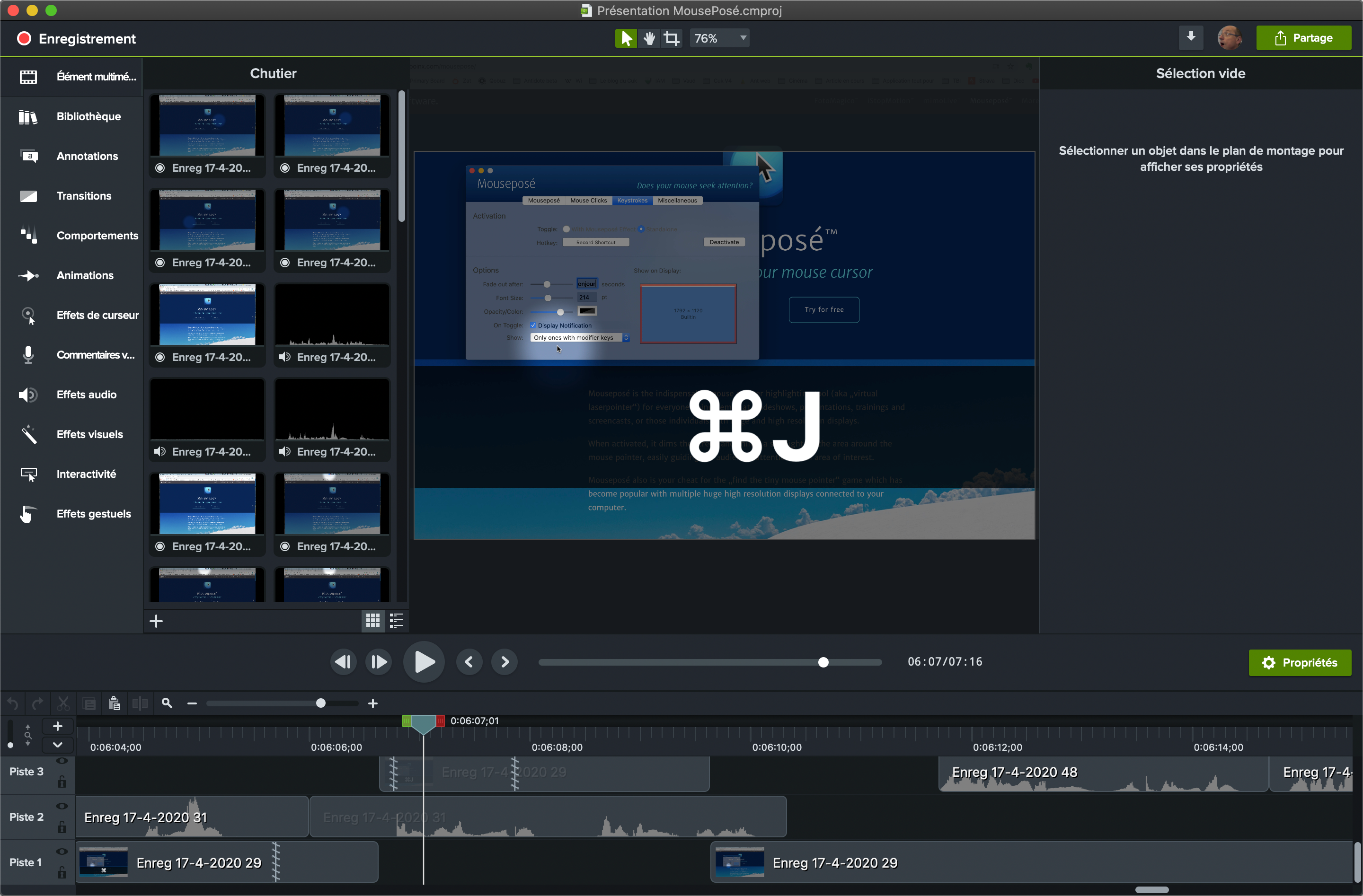Add media with the bin plus icon
1363x896 pixels.
coord(156,621)
